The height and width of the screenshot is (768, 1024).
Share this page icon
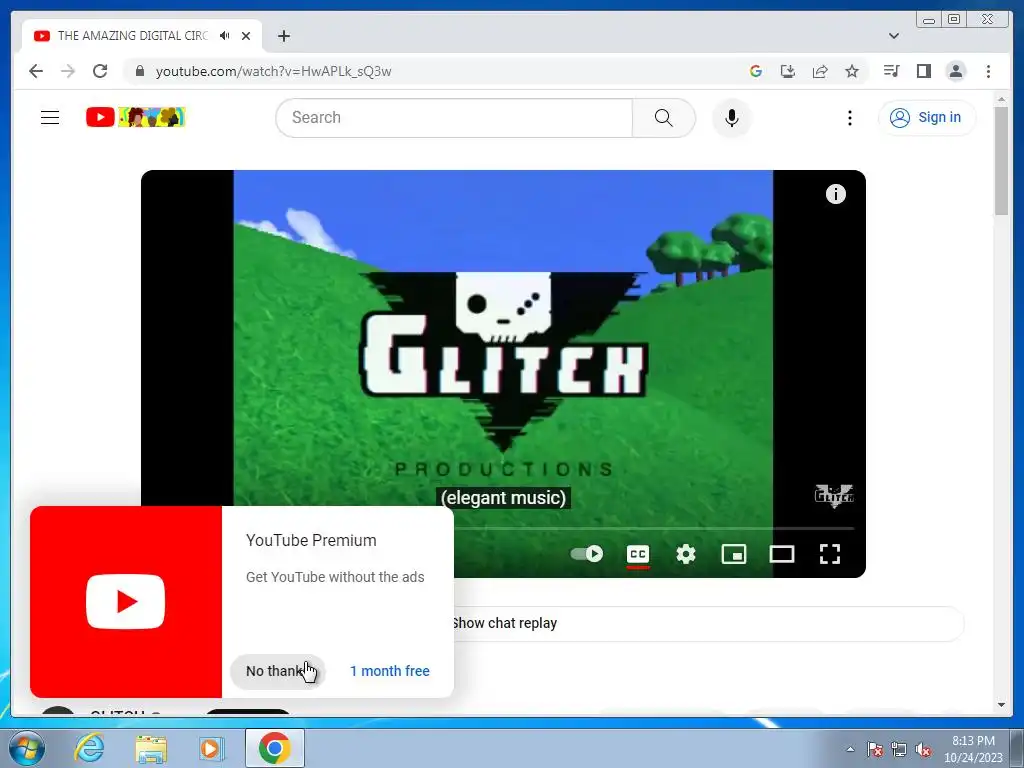point(820,71)
